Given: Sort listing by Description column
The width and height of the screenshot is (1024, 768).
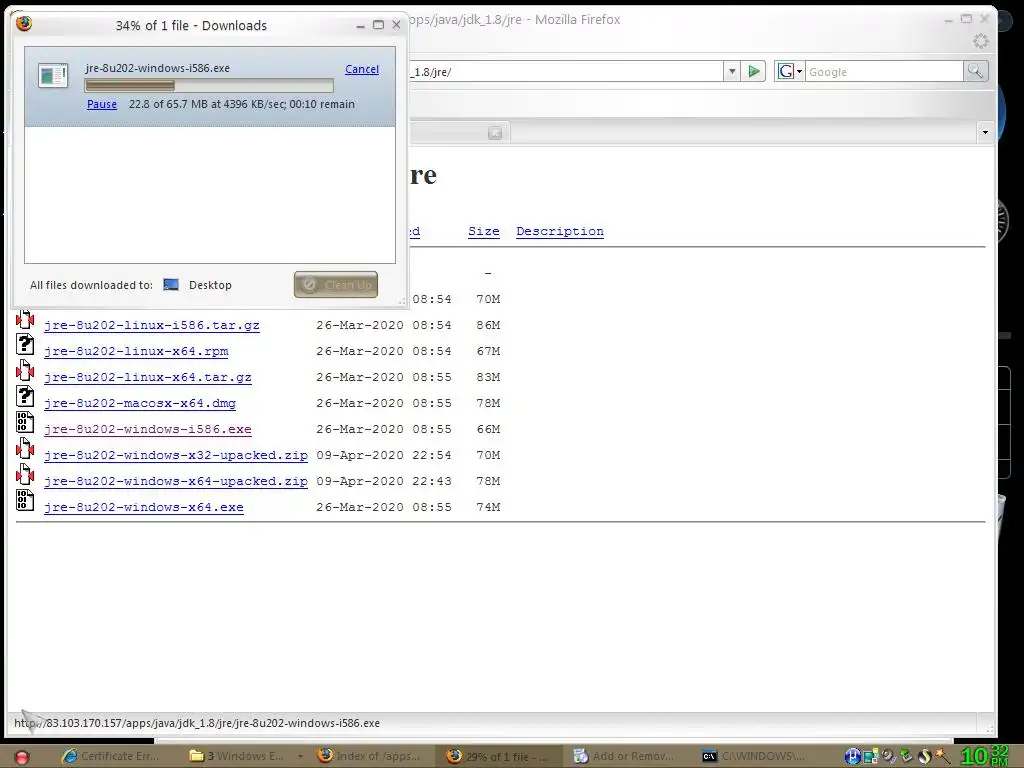Looking at the screenshot, I should tap(560, 231).
